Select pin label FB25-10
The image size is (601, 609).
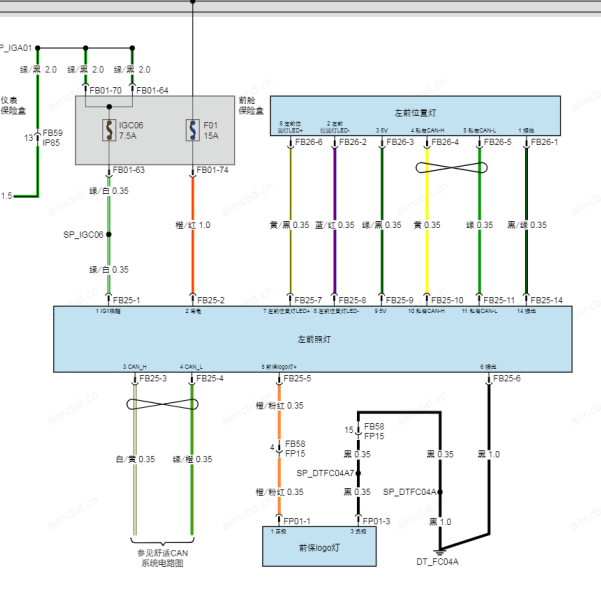click(x=447, y=300)
